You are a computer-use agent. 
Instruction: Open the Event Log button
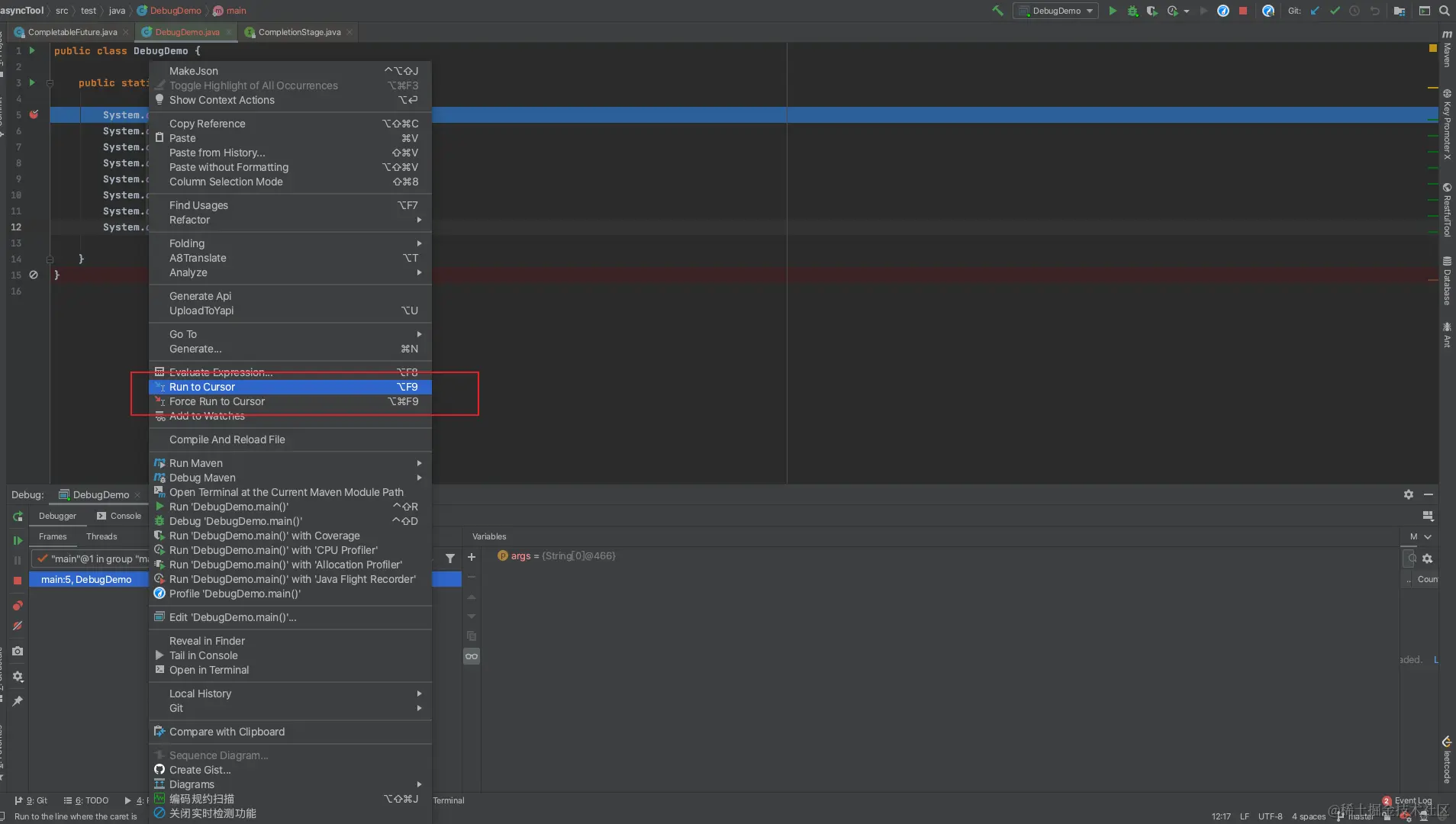[x=1407, y=800]
